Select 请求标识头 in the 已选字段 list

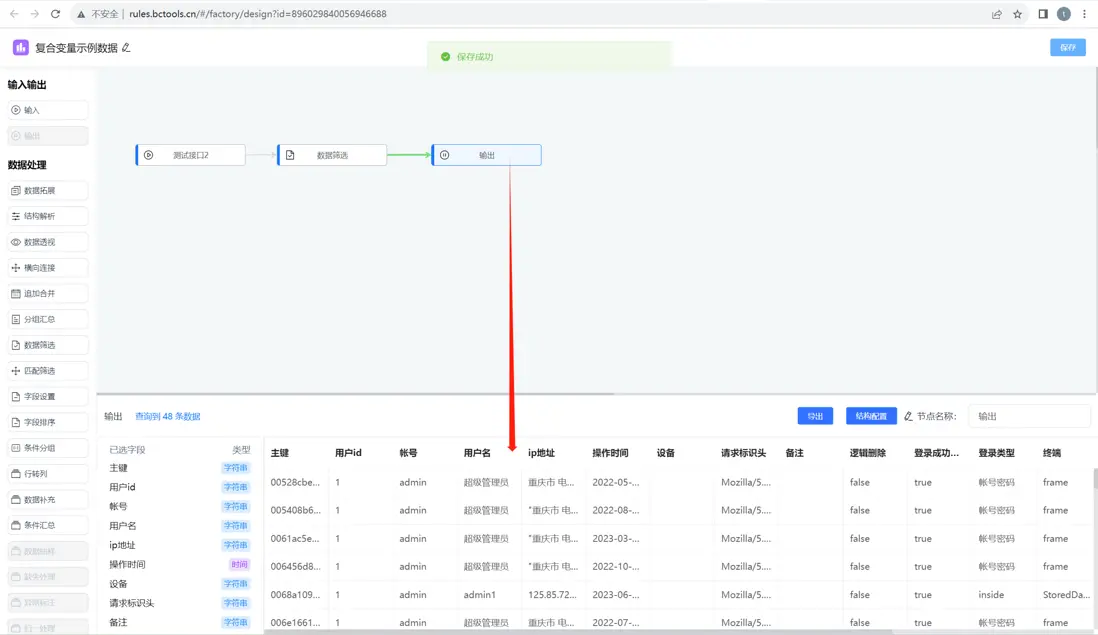click(132, 603)
